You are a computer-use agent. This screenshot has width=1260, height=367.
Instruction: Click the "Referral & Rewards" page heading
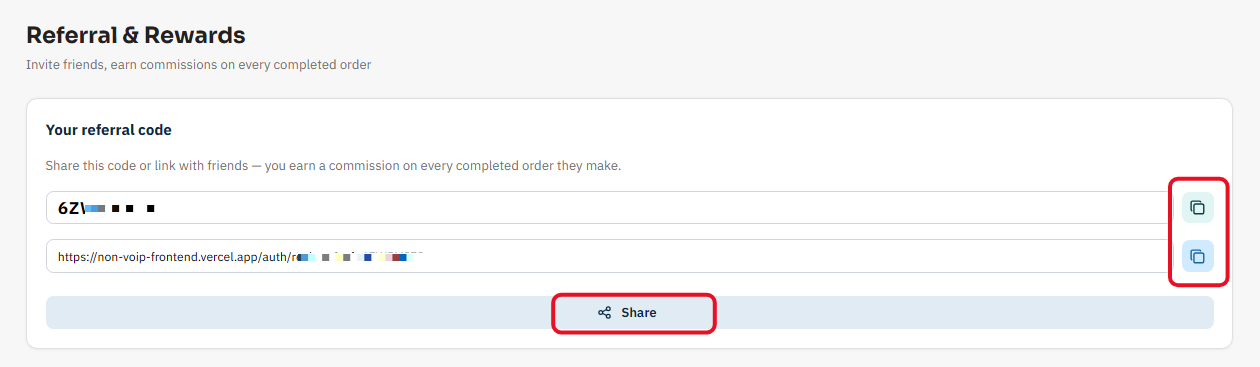click(136, 35)
